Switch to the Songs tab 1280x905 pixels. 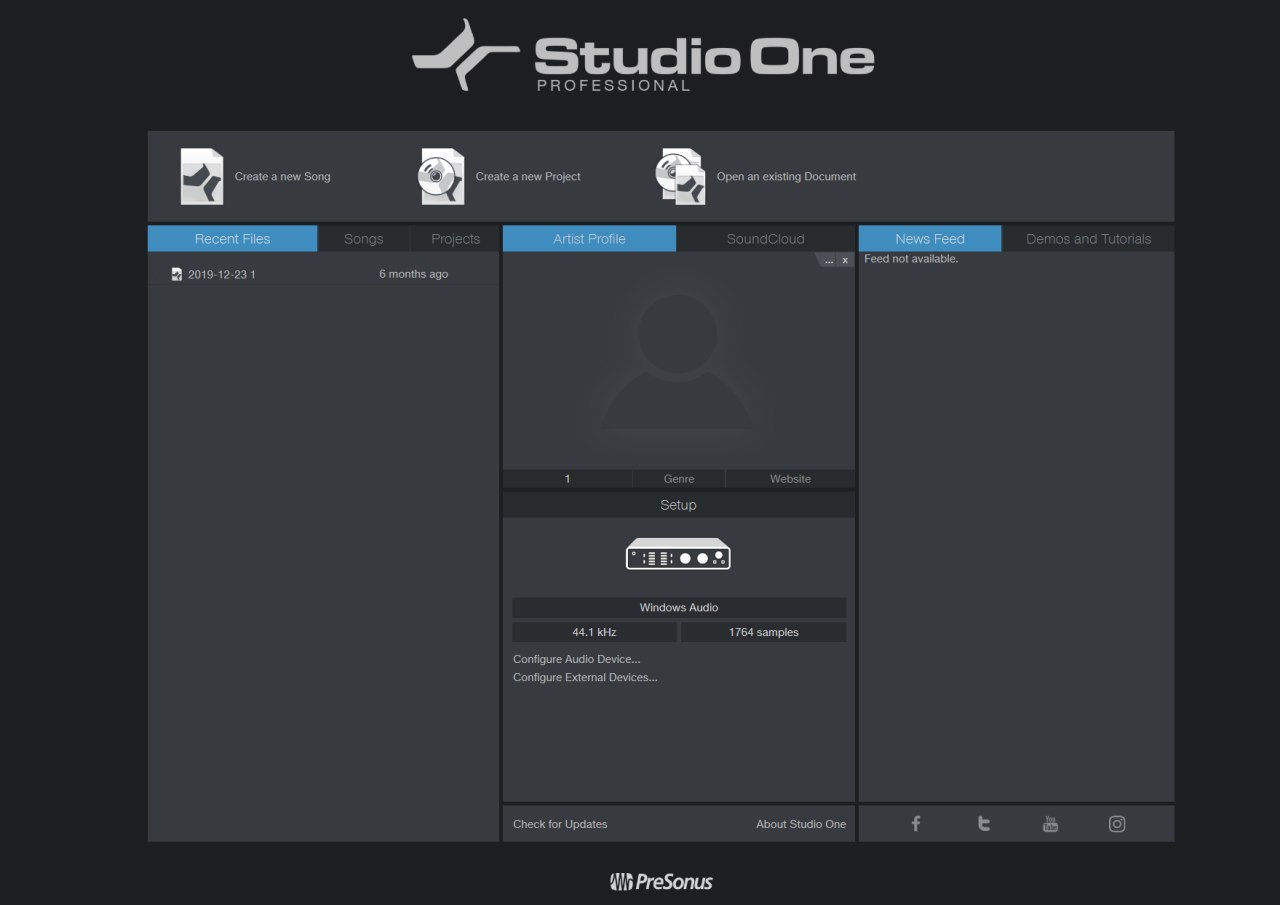coord(364,239)
